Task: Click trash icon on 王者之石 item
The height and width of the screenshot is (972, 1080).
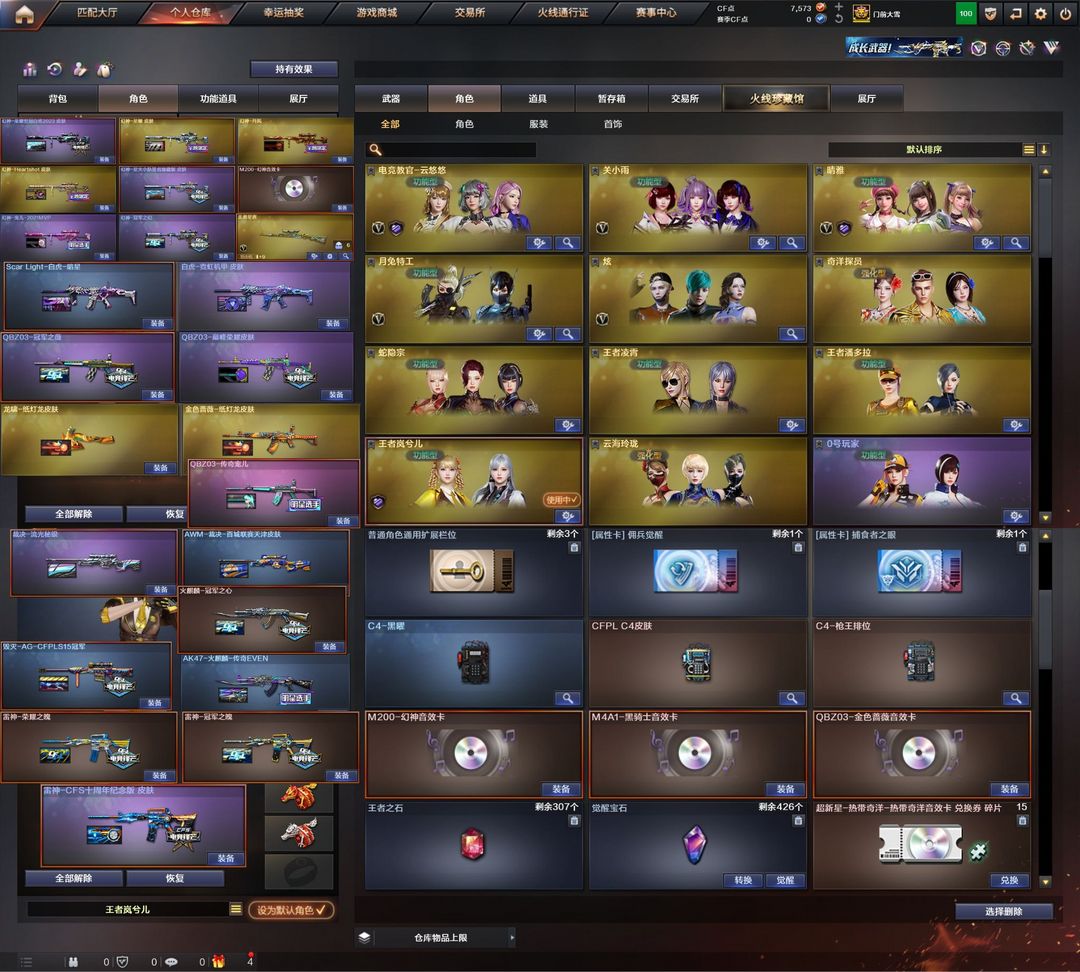Action: point(574,820)
